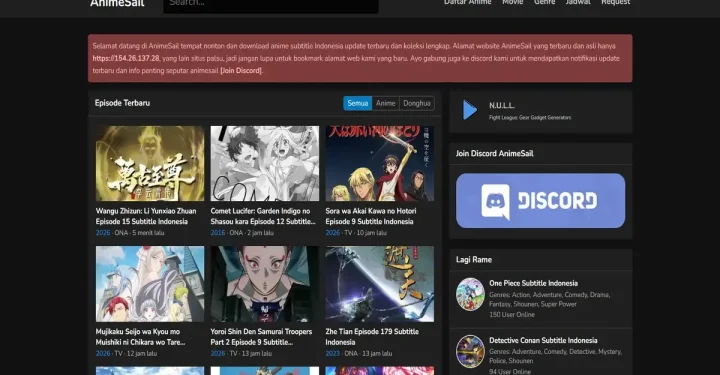Screen dimensions: 720x375
Task: Click Fight League: Gear Gadget Generators subtitle
Action: 530,118
